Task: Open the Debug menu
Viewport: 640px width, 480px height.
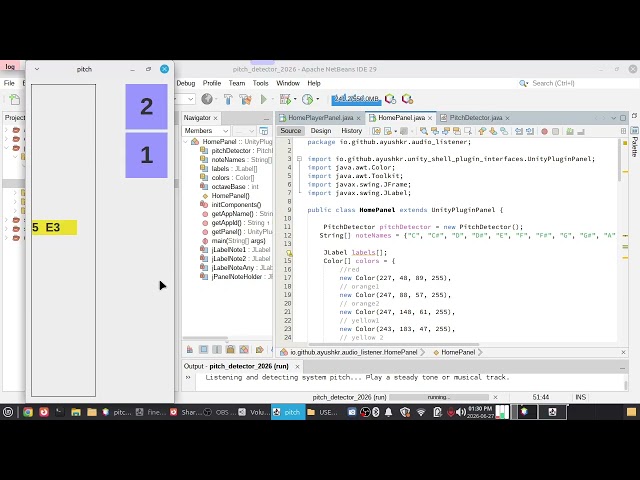Action: 186,83
